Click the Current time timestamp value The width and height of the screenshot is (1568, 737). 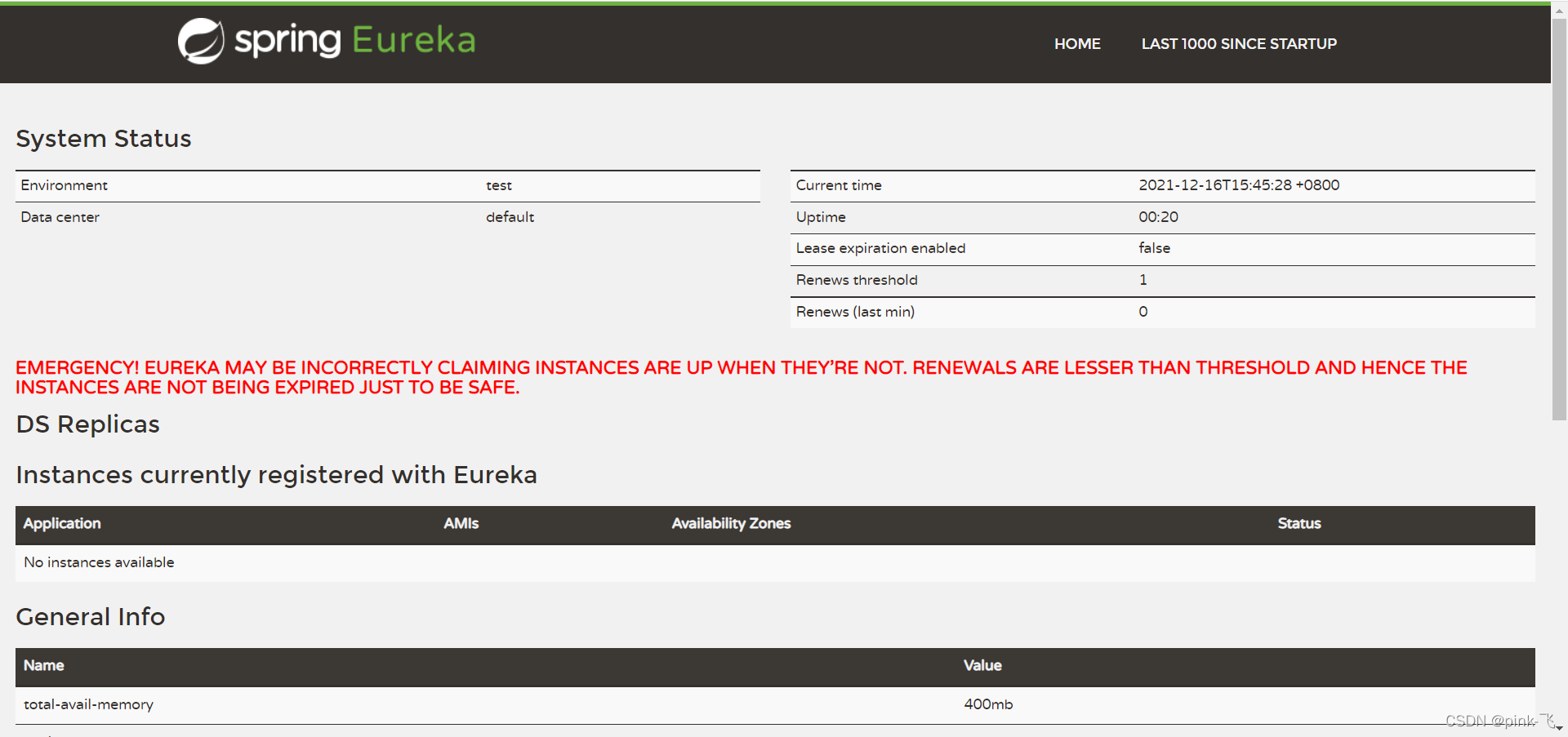tap(1239, 185)
